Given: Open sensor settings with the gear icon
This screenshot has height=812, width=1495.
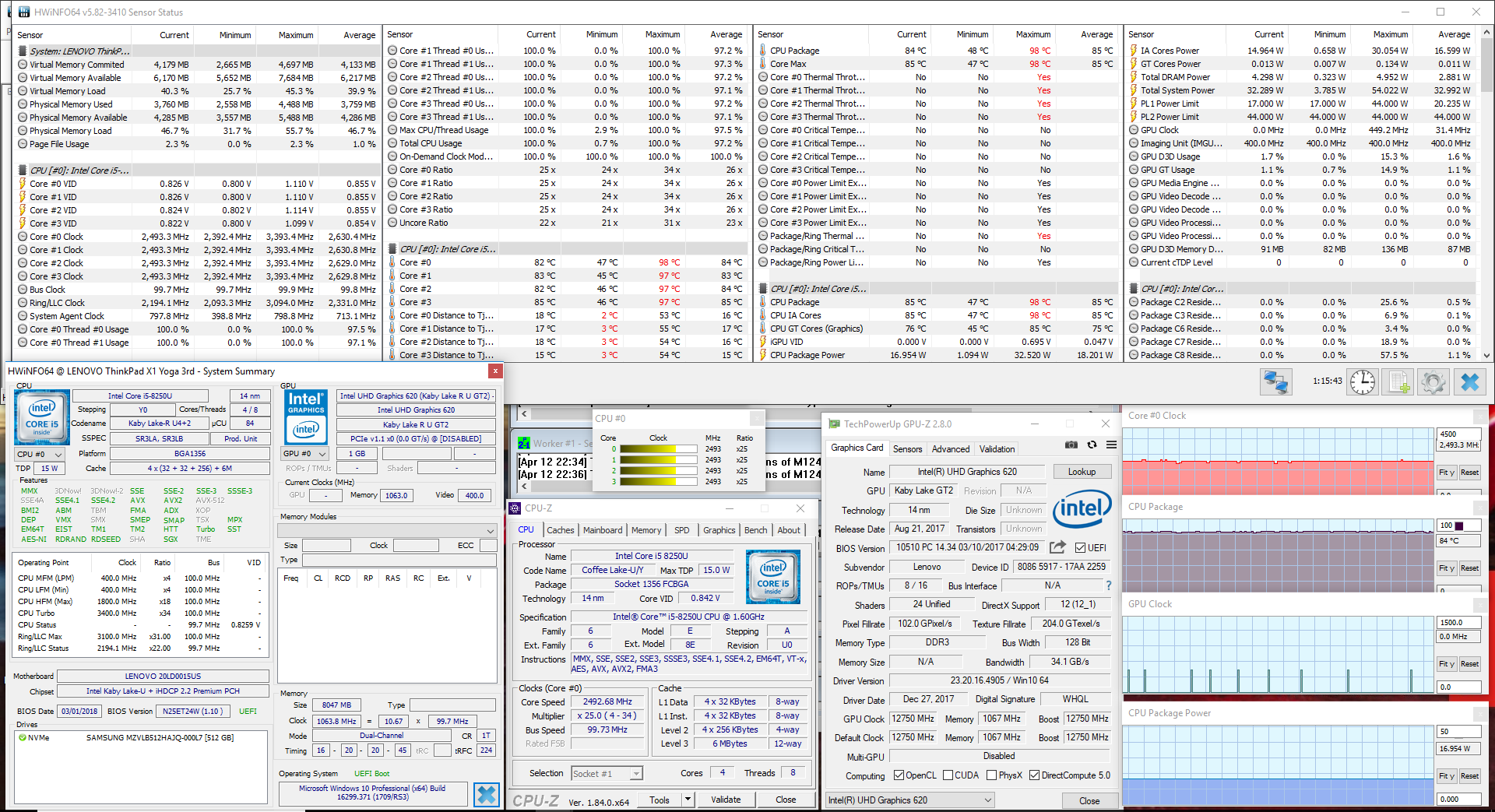Looking at the screenshot, I should pyautogui.click(x=1433, y=382).
